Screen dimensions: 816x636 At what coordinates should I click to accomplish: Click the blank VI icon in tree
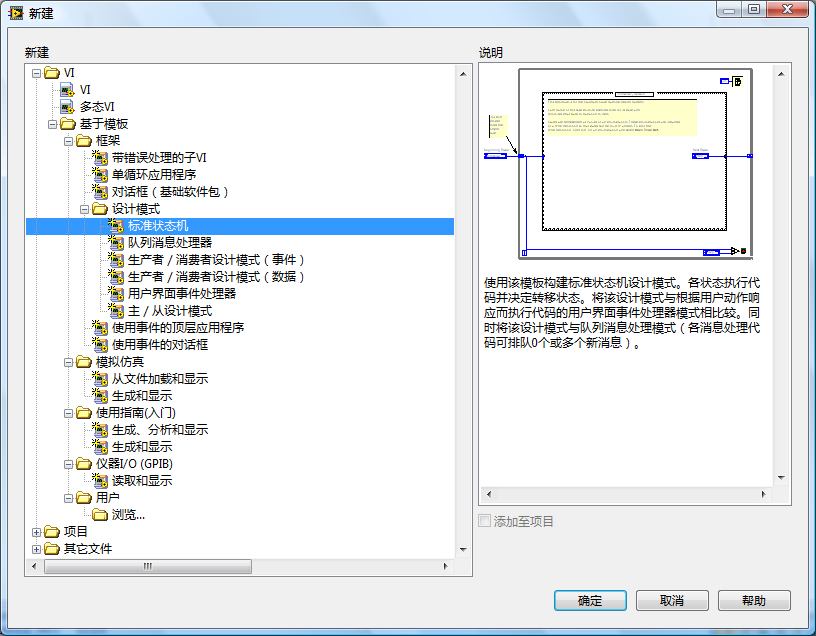(68, 90)
